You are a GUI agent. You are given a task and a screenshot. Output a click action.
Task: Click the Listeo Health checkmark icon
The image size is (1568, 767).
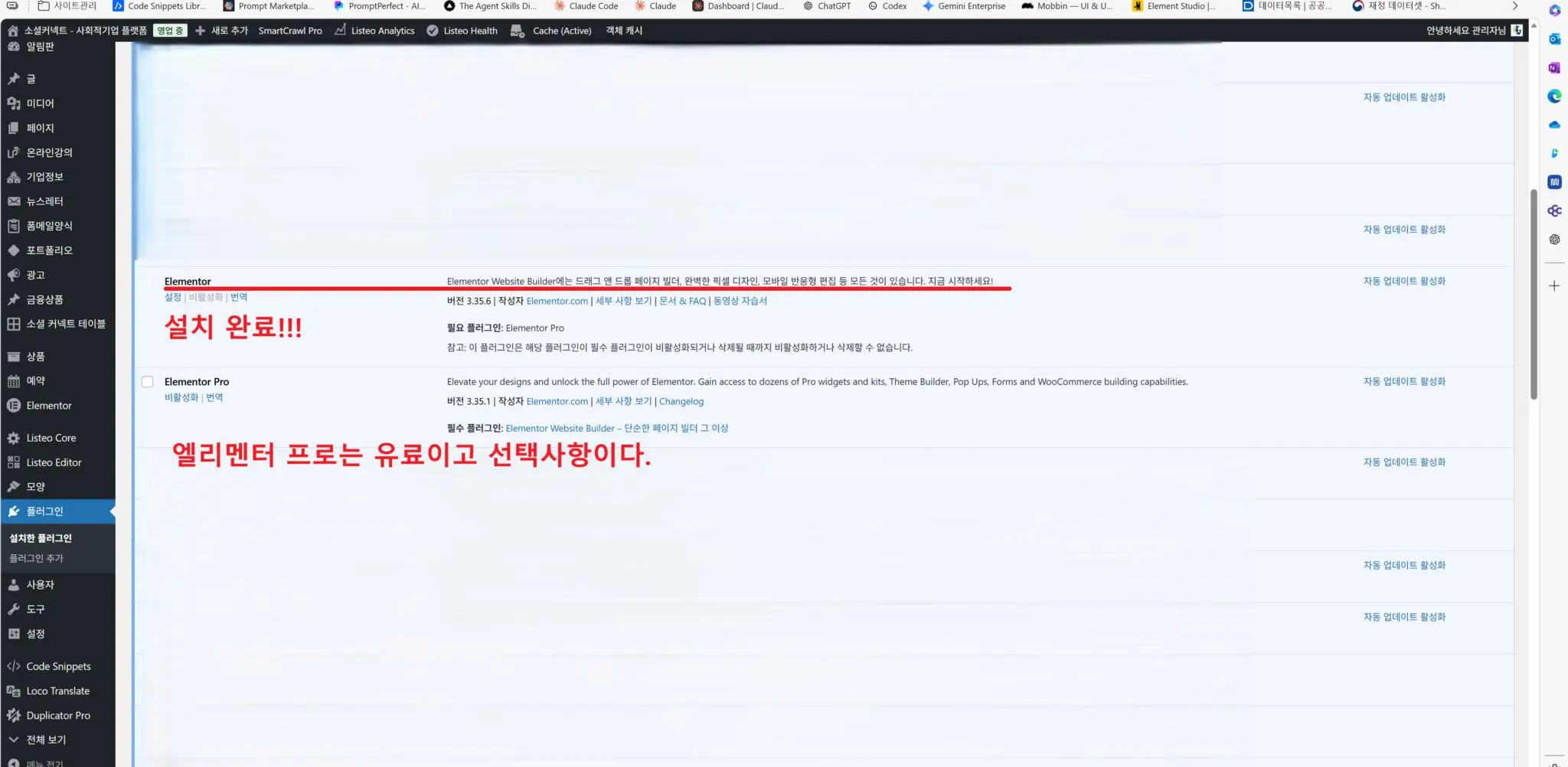pyautogui.click(x=433, y=31)
